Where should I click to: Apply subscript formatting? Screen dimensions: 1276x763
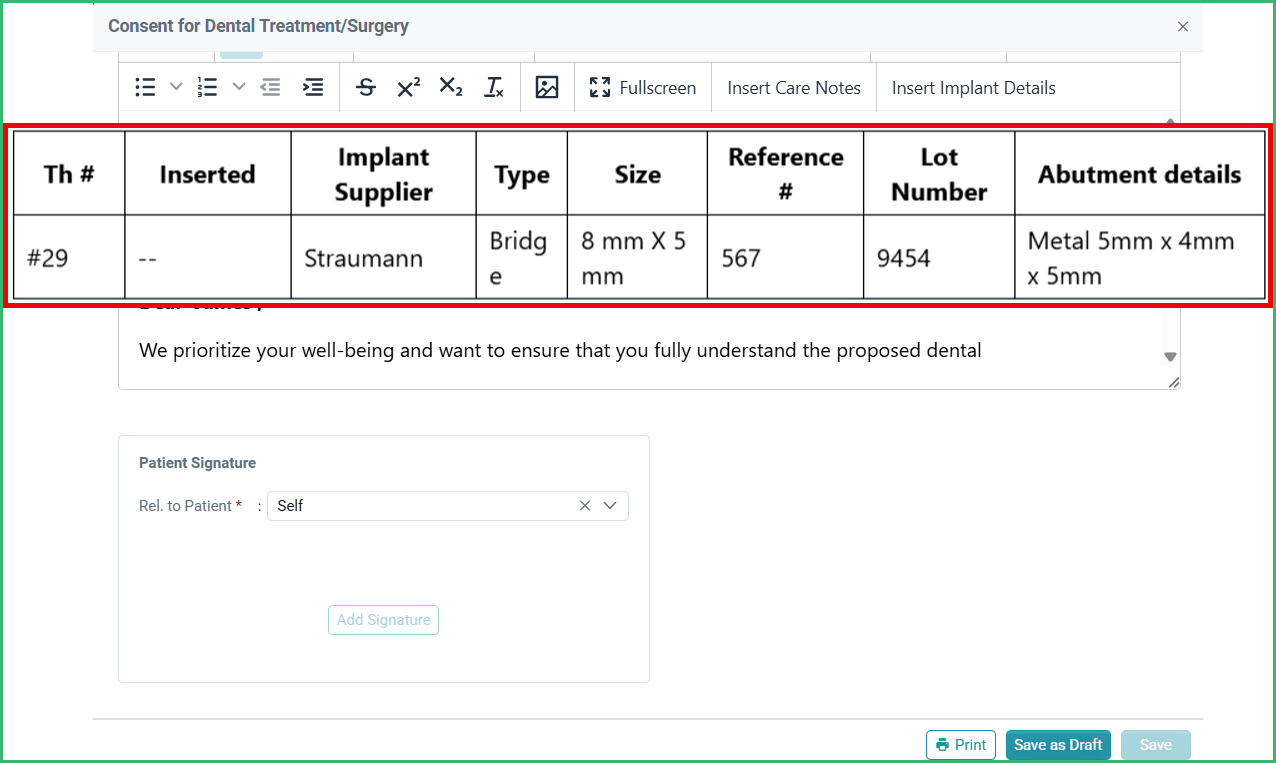(451, 87)
